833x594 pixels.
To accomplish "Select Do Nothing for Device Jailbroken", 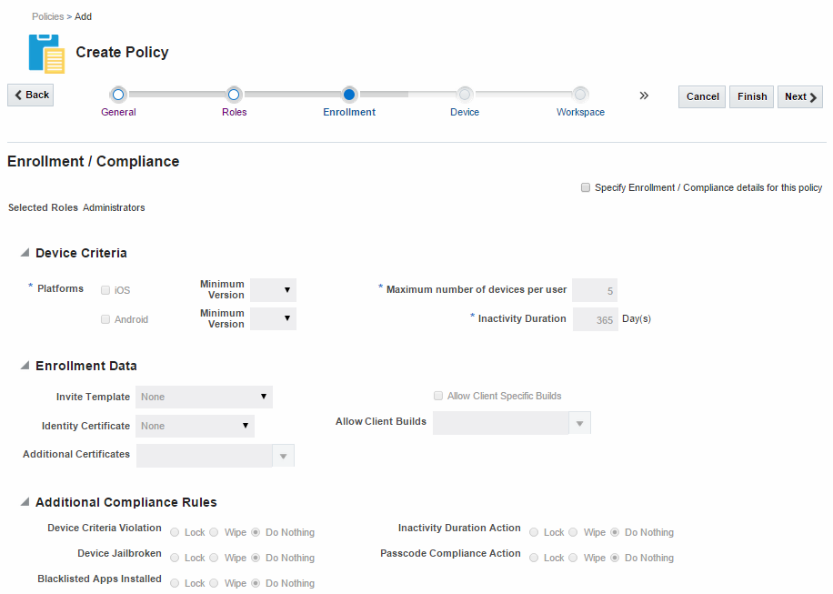I will click(x=256, y=558).
